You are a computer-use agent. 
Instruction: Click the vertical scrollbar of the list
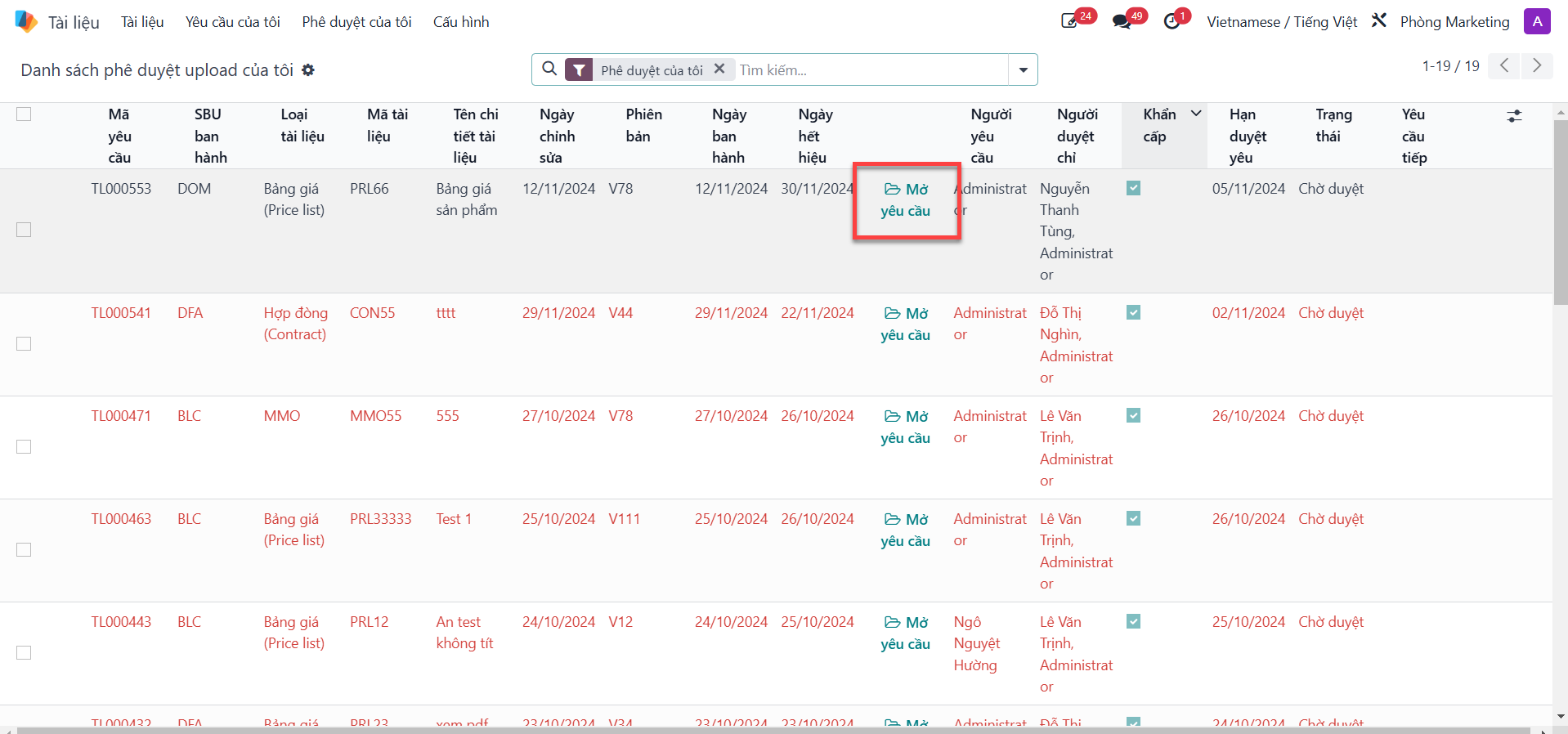[x=1561, y=213]
